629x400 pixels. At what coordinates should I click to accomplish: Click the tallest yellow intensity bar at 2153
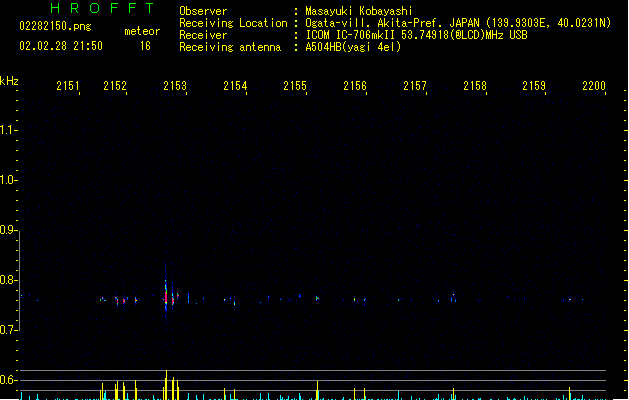(166, 385)
